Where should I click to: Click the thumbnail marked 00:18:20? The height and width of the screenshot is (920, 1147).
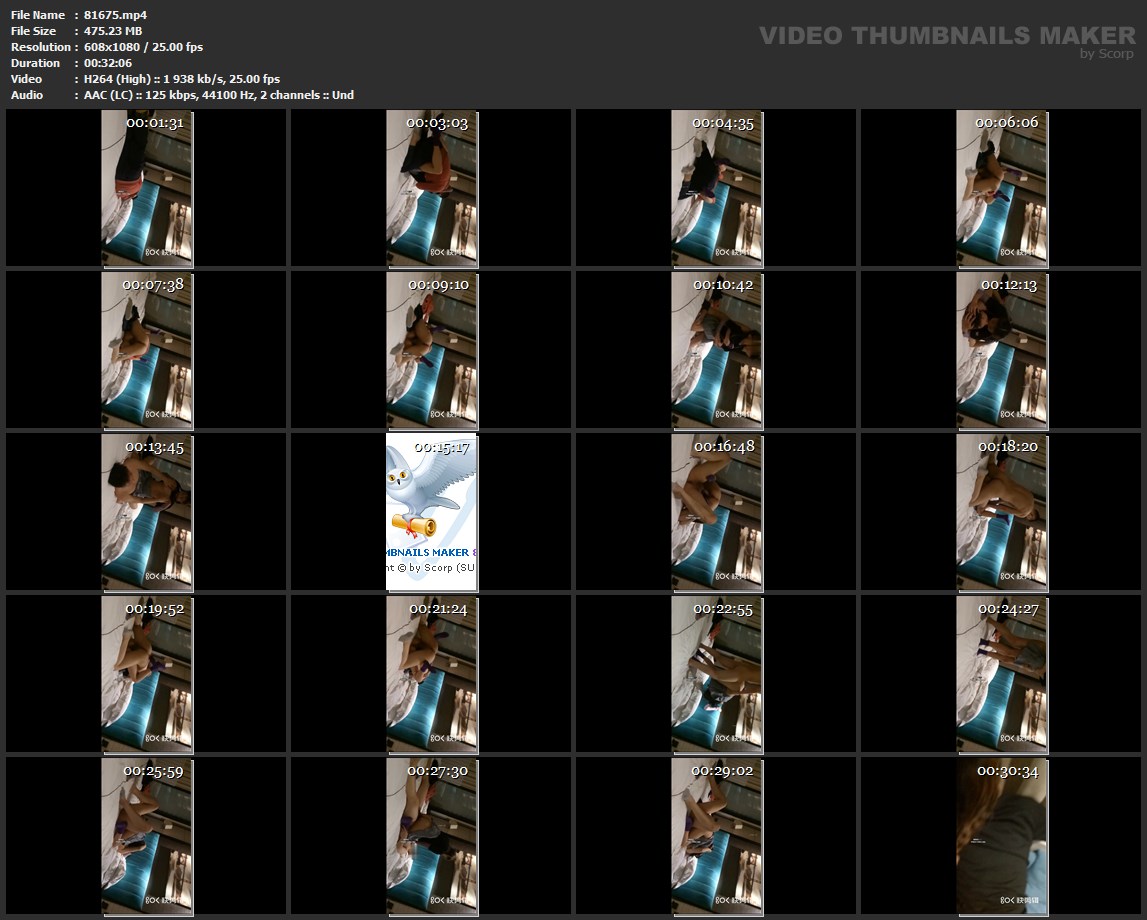click(x=1002, y=512)
